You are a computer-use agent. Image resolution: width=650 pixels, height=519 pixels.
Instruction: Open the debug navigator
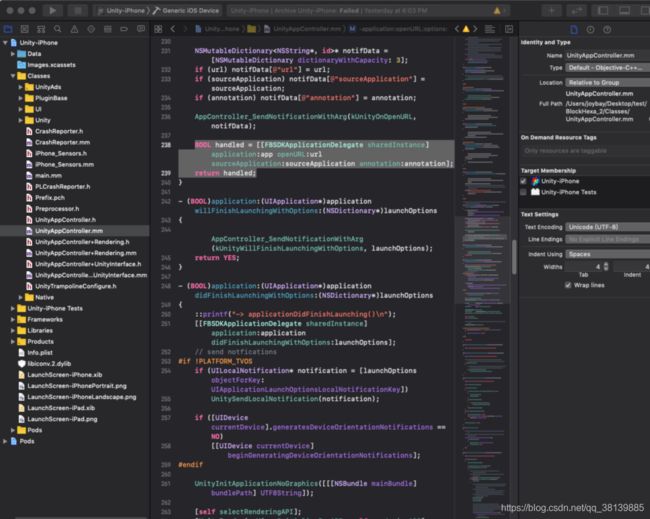coord(107,29)
